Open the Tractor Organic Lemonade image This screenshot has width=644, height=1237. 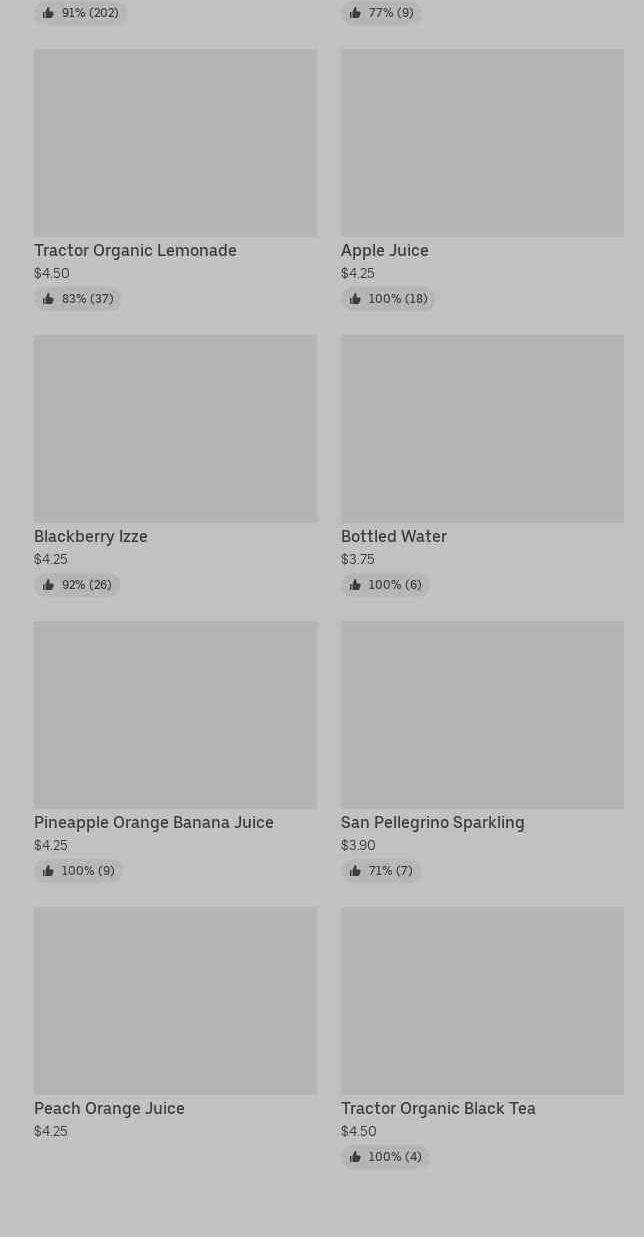click(175, 143)
